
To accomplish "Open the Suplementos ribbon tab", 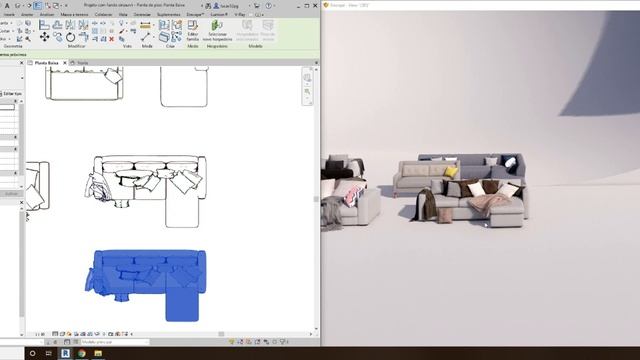I will point(169,15).
